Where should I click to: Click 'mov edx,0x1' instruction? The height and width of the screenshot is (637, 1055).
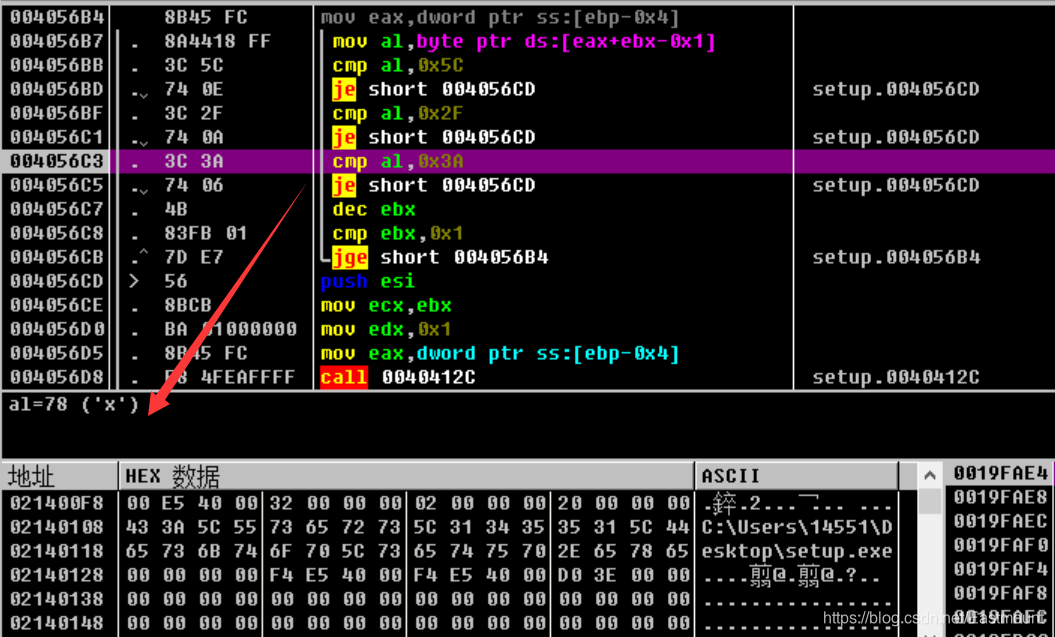pos(386,330)
